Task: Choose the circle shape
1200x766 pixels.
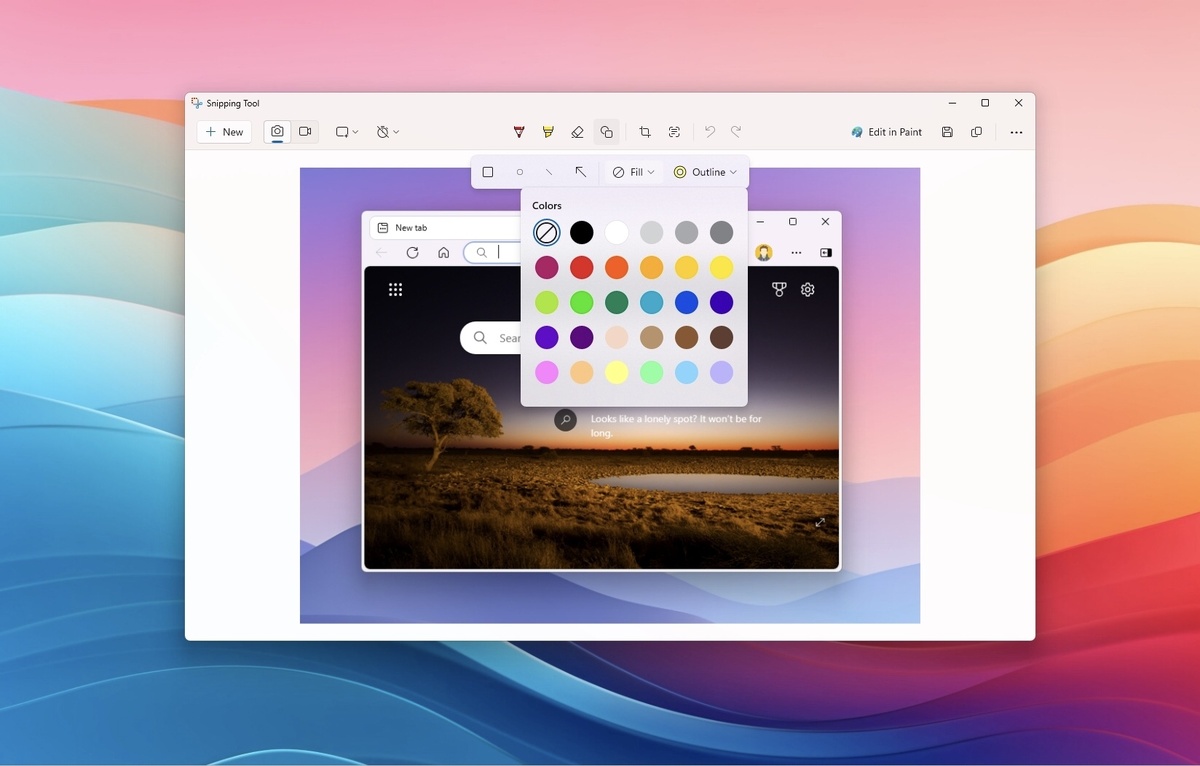Action: [520, 172]
